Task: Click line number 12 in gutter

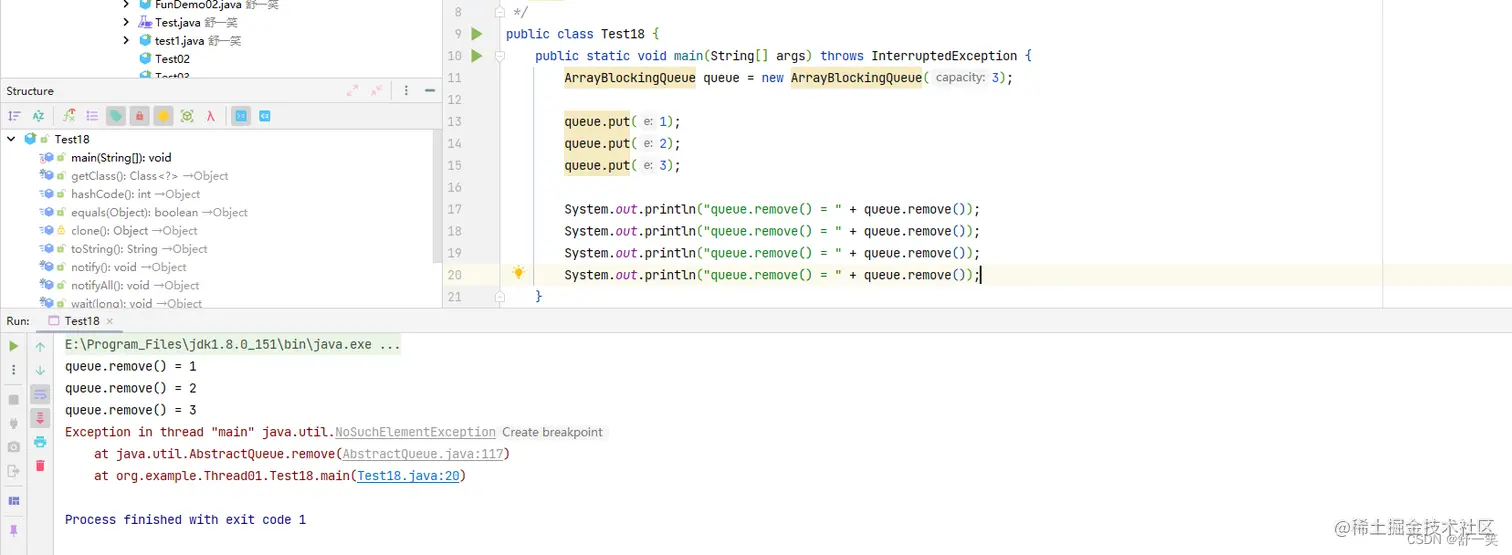Action: point(455,100)
